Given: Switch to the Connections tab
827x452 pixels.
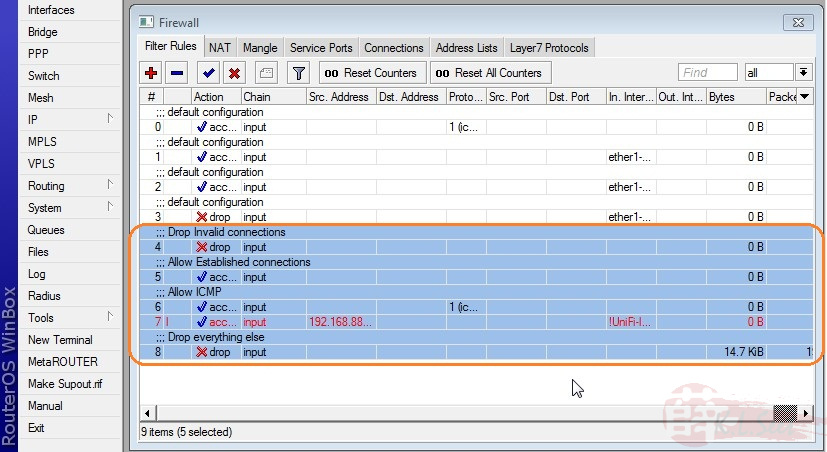Looking at the screenshot, I should (394, 48).
